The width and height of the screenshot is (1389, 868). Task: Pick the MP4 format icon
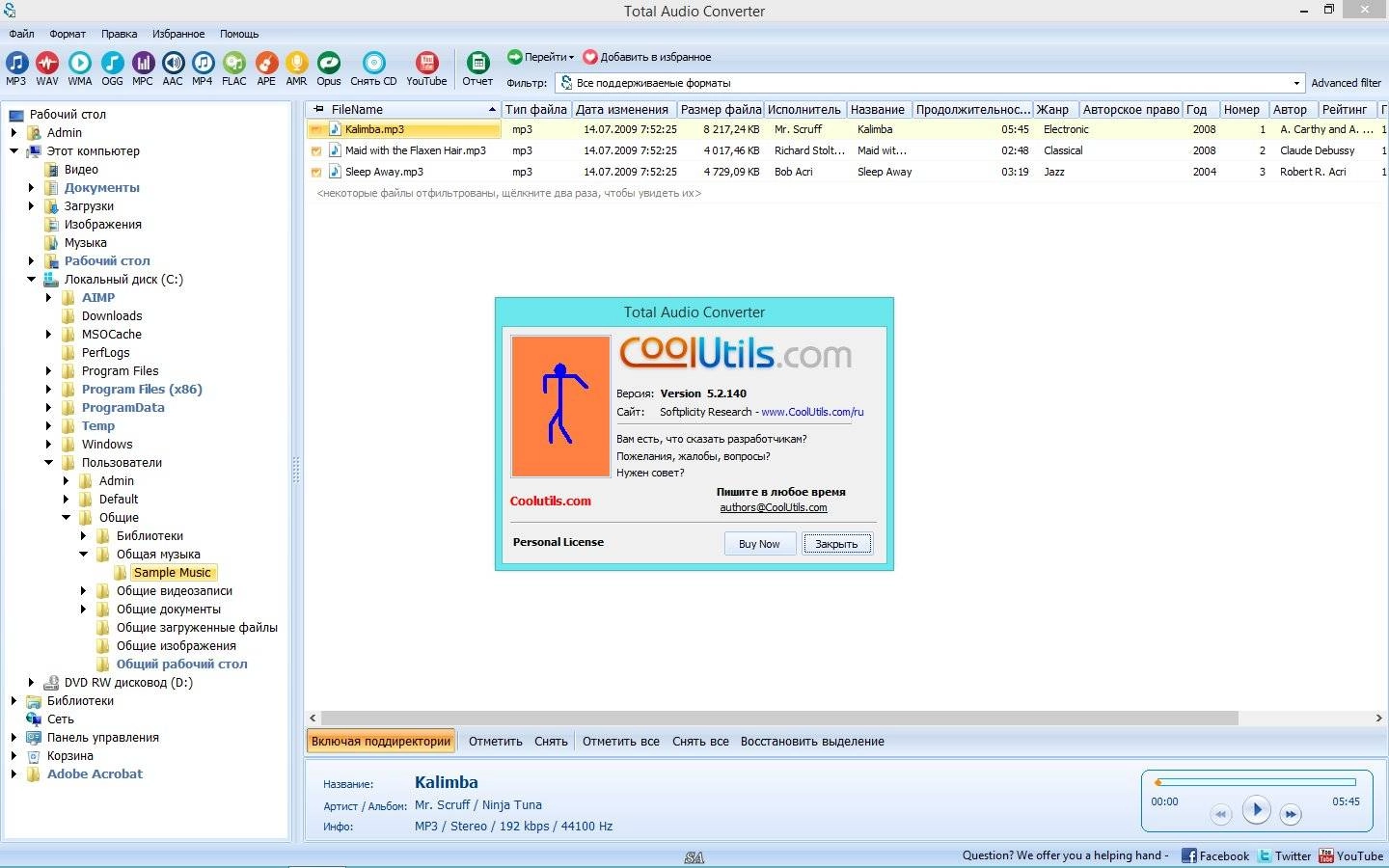tap(203, 68)
